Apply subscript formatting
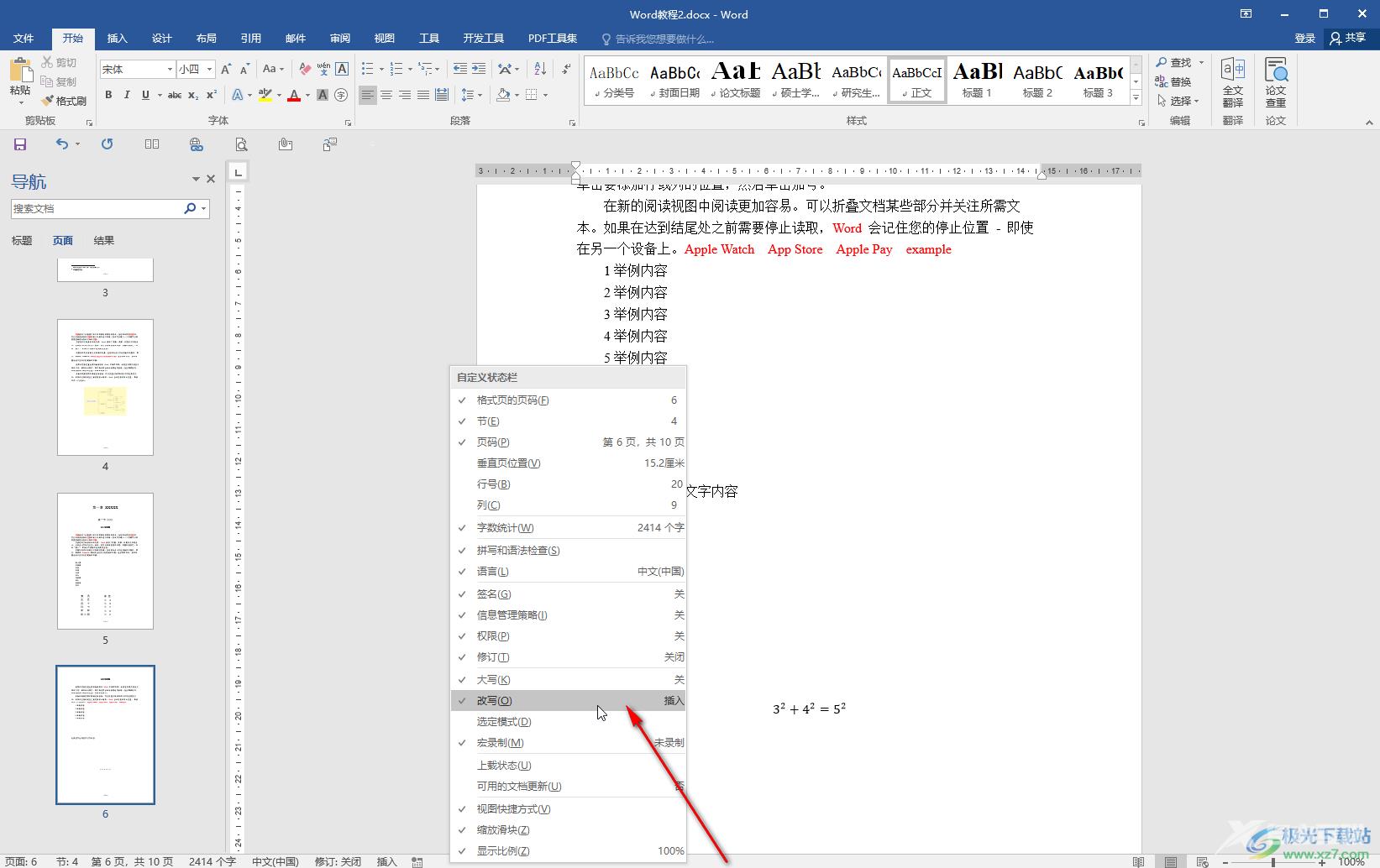1380x868 pixels. (x=193, y=95)
